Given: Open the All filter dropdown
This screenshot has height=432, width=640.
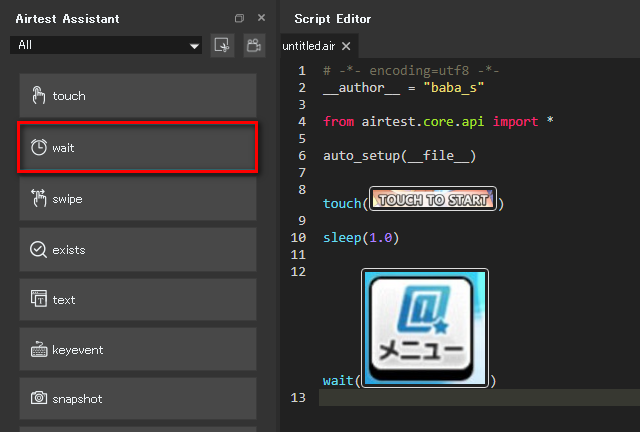Looking at the screenshot, I should (106, 45).
